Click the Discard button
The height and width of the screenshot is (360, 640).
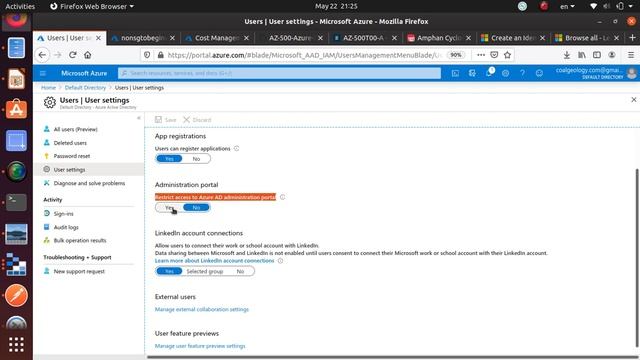pos(197,120)
